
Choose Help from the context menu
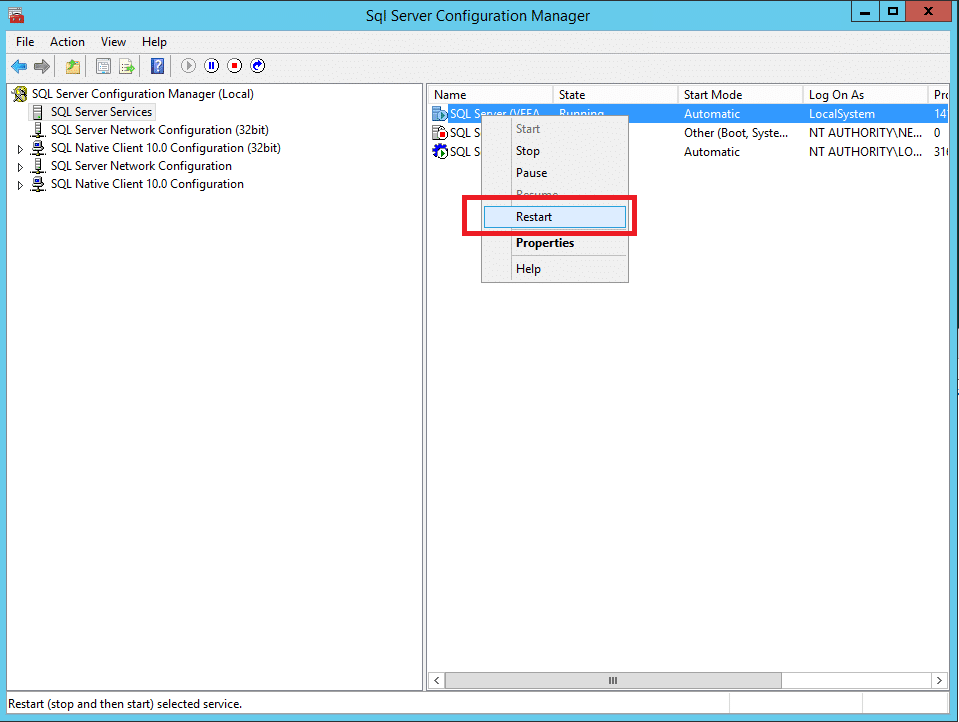[x=555, y=269]
